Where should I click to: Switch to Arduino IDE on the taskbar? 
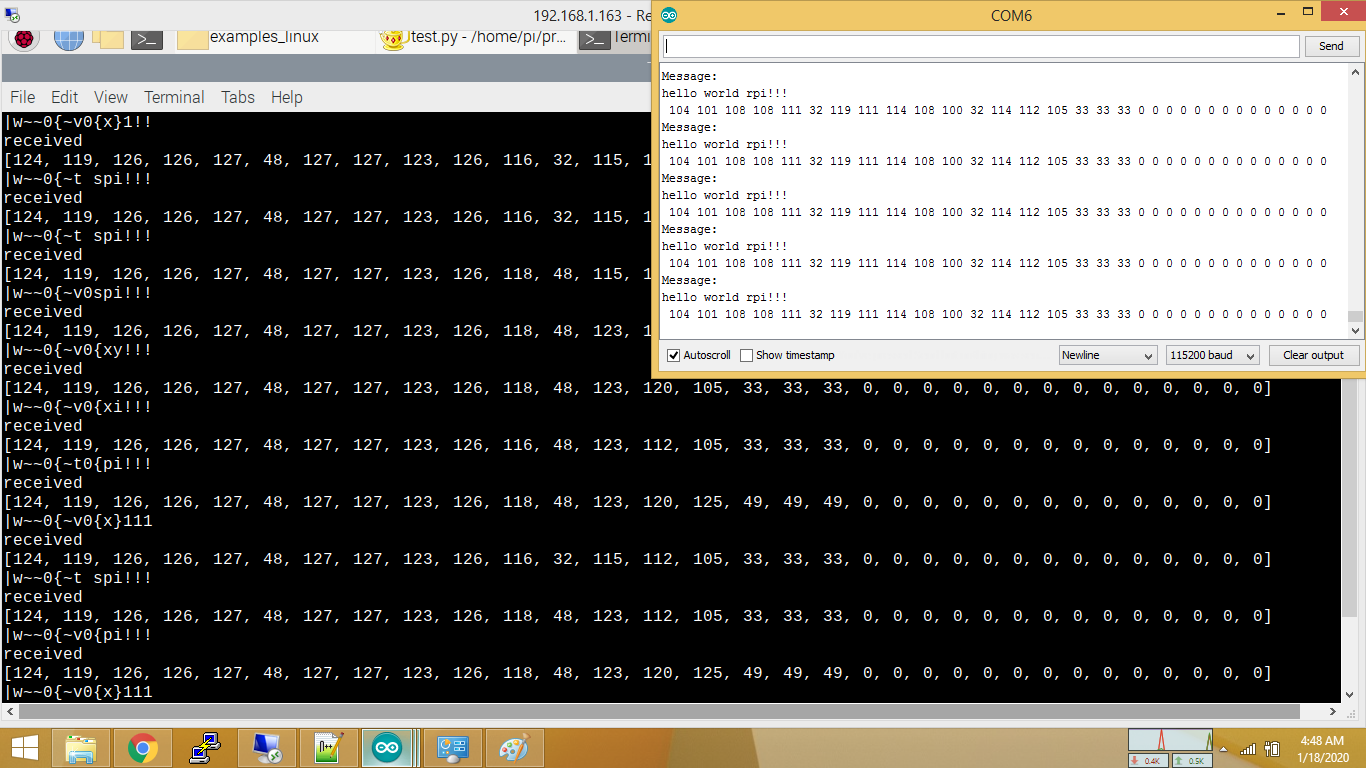[x=389, y=748]
